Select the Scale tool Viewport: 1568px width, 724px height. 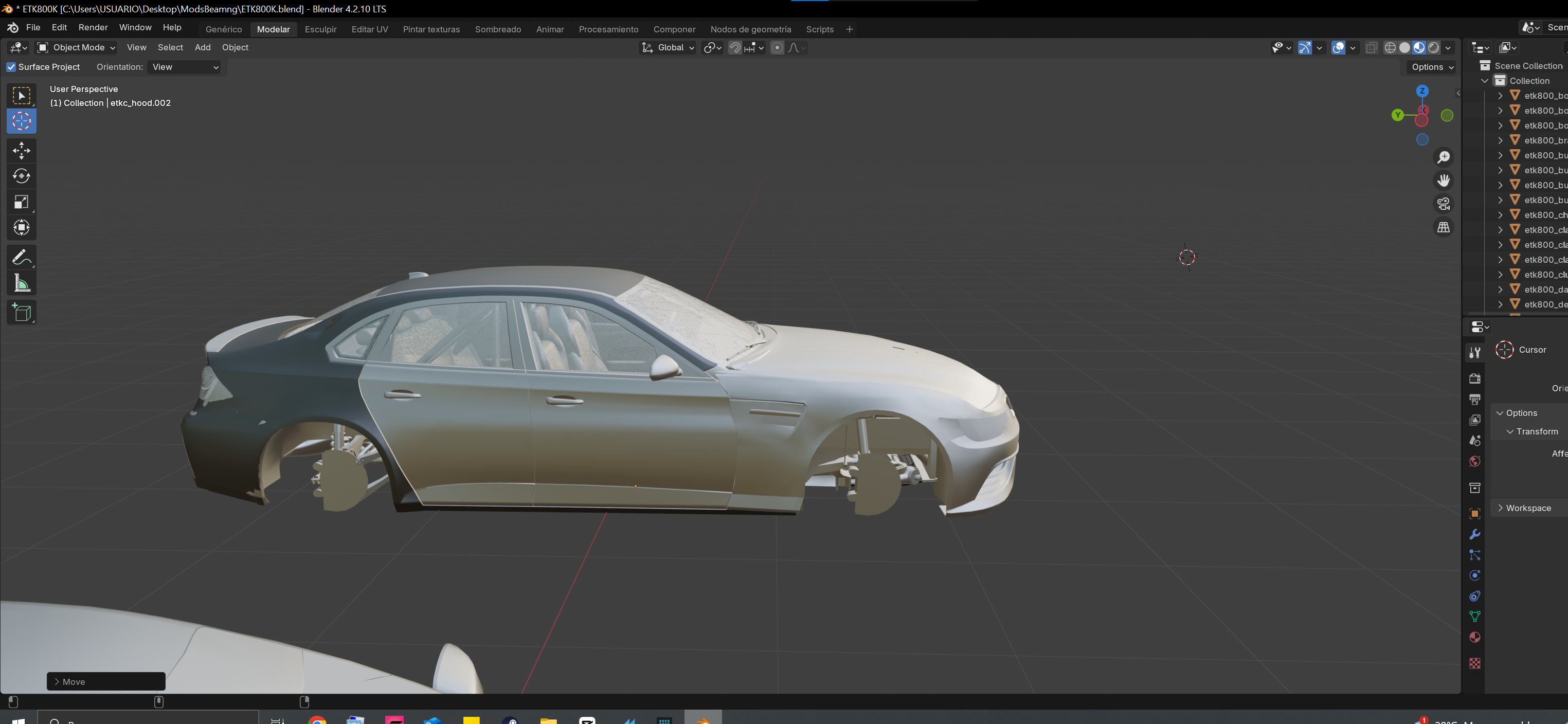(21, 202)
